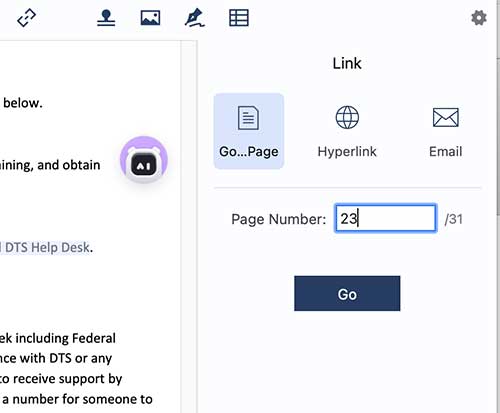The image size is (500, 413).
Task: Select the Stamp tool icon
Action: (x=106, y=18)
